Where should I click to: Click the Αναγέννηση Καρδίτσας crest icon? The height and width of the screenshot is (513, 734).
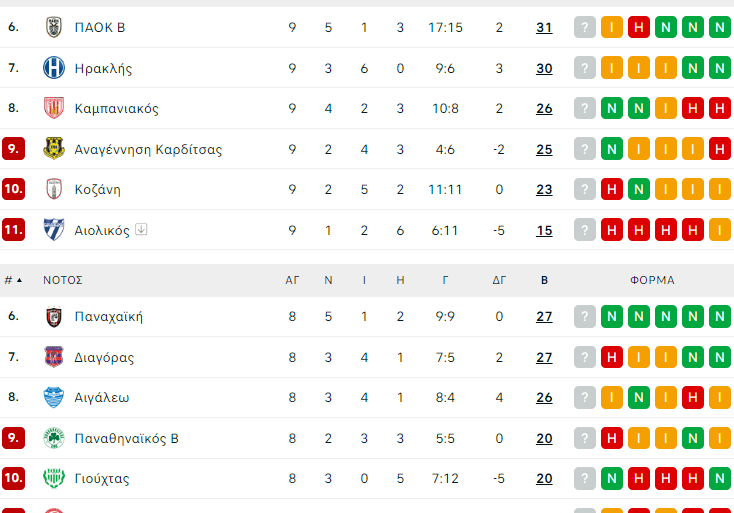pos(53,149)
